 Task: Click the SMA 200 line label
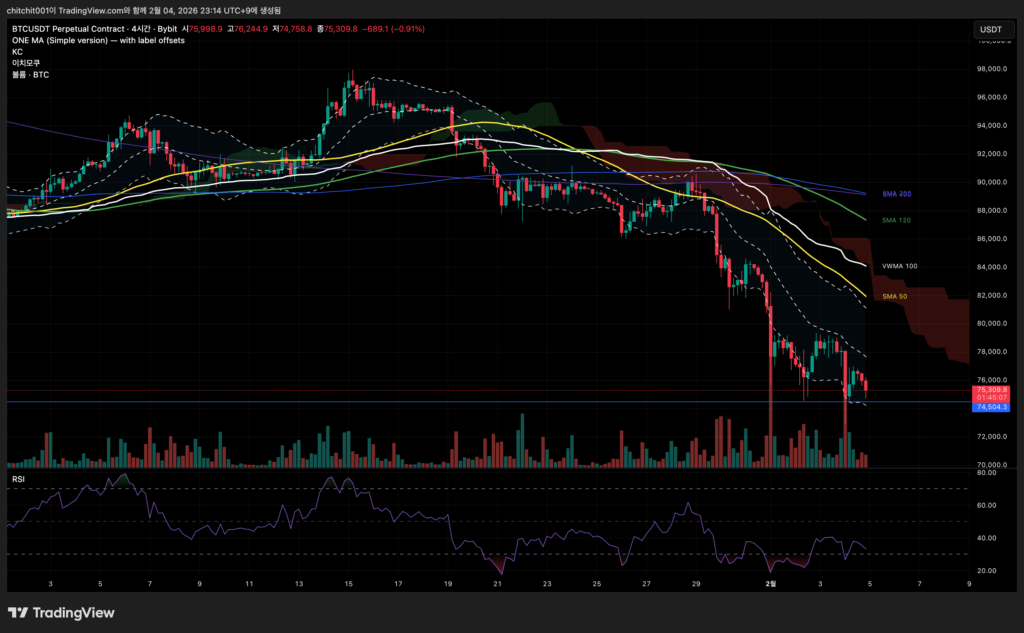[895, 193]
